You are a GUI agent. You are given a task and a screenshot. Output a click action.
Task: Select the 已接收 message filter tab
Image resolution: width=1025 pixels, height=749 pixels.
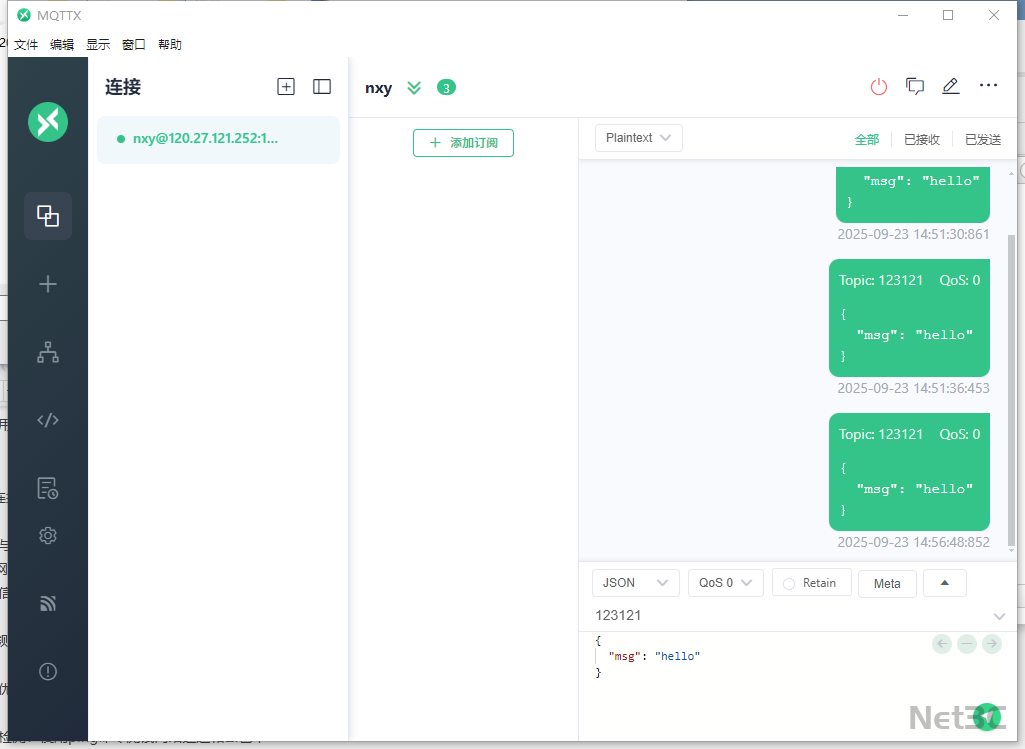(922, 139)
